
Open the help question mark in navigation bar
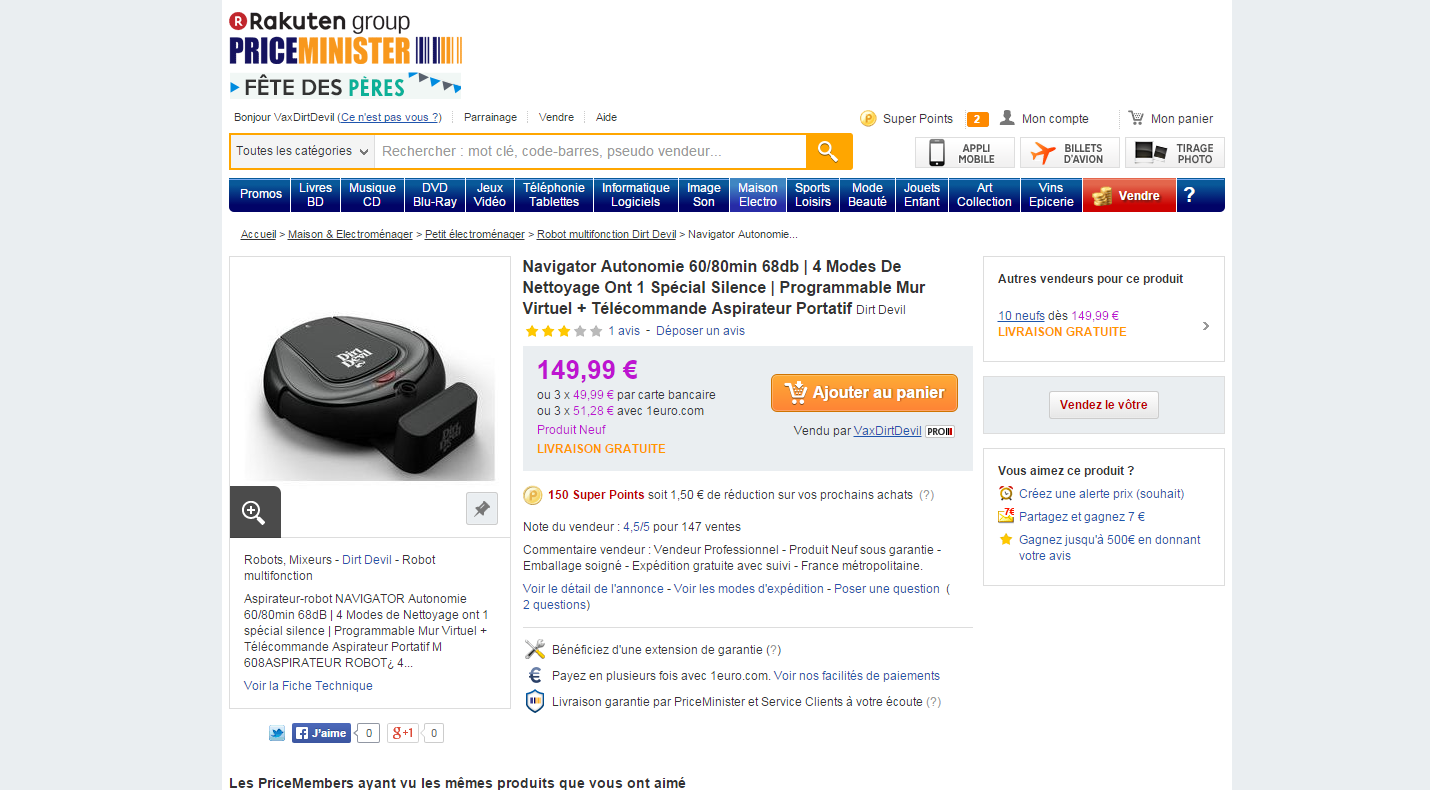(x=1189, y=195)
